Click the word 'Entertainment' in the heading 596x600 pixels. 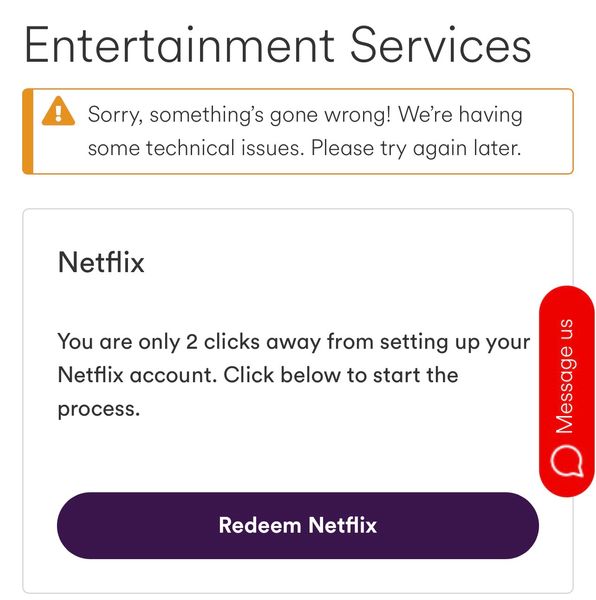[179, 44]
